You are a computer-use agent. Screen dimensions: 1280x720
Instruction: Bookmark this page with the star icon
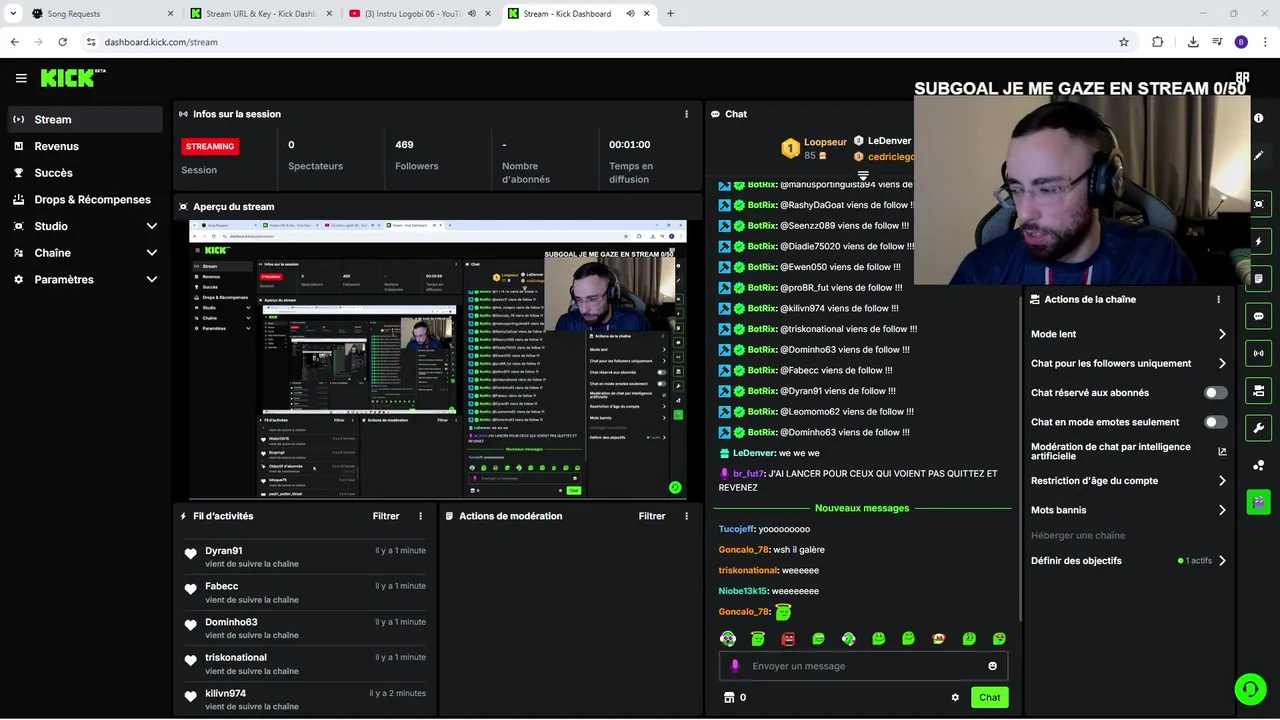[1124, 42]
